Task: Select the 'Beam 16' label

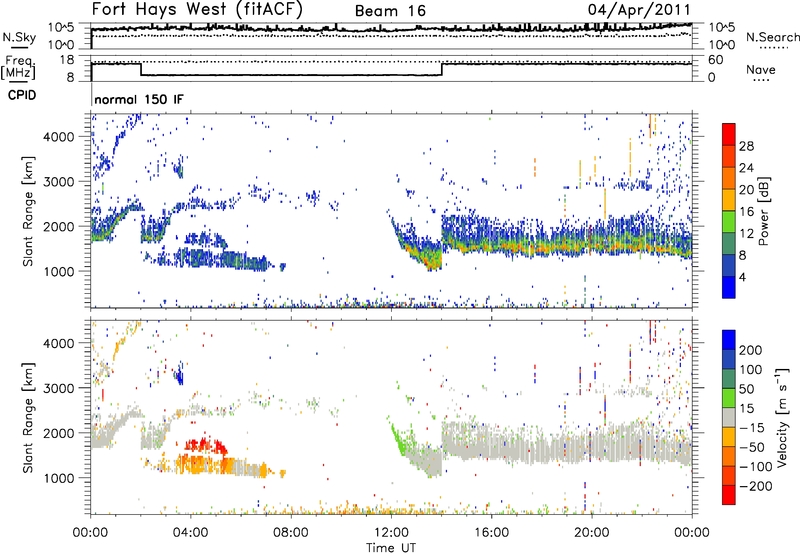Action: point(390,11)
